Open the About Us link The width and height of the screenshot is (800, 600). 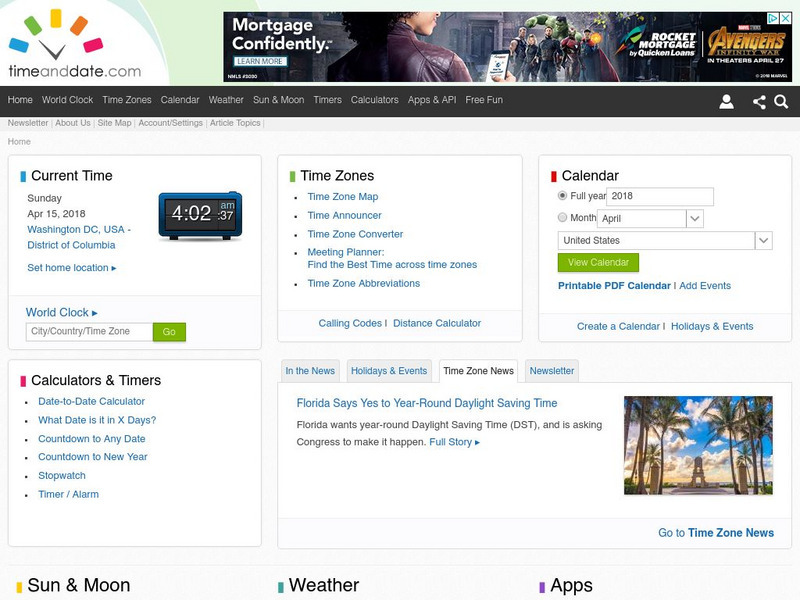pos(73,123)
